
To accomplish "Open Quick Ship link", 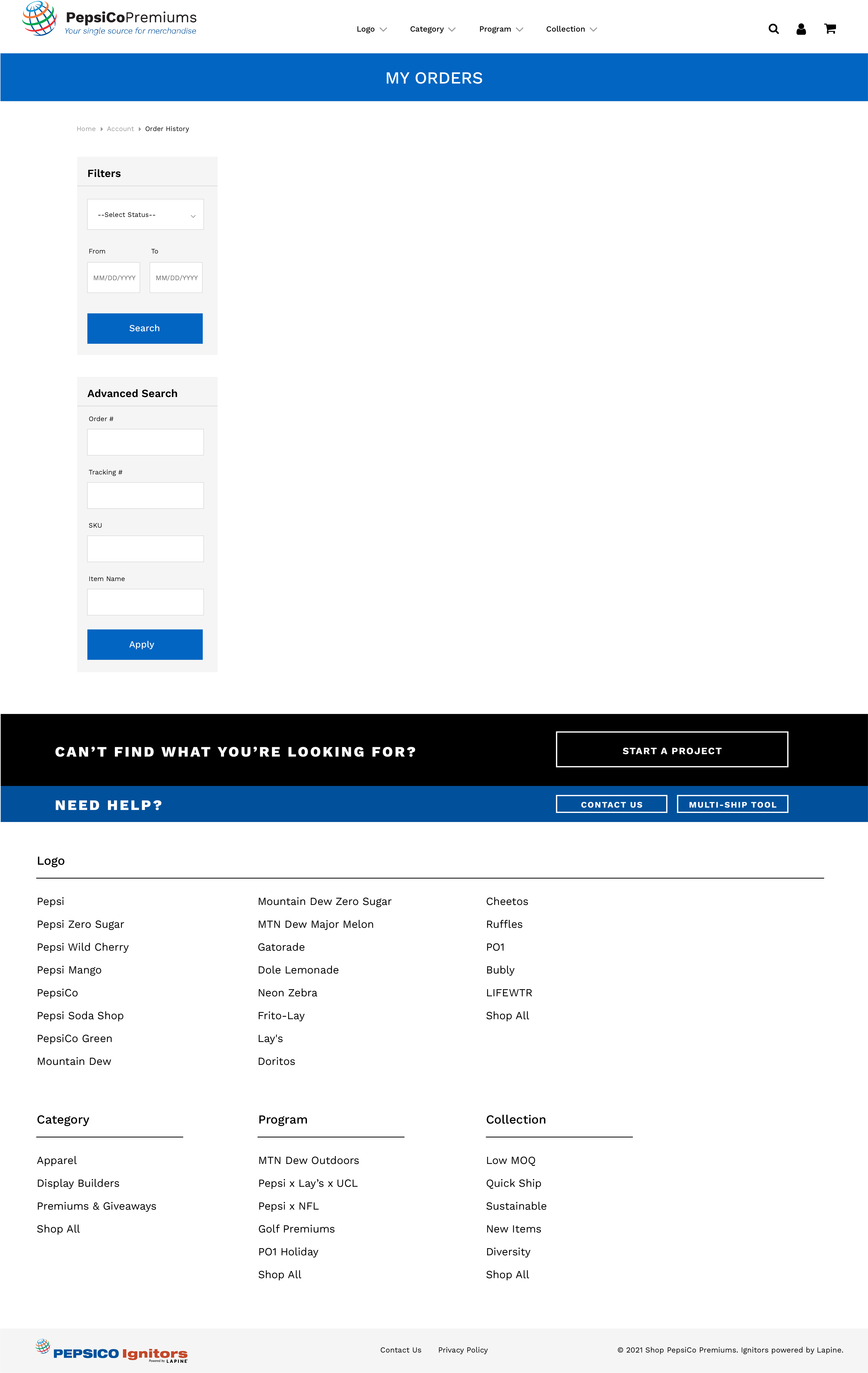I will tap(514, 1183).
